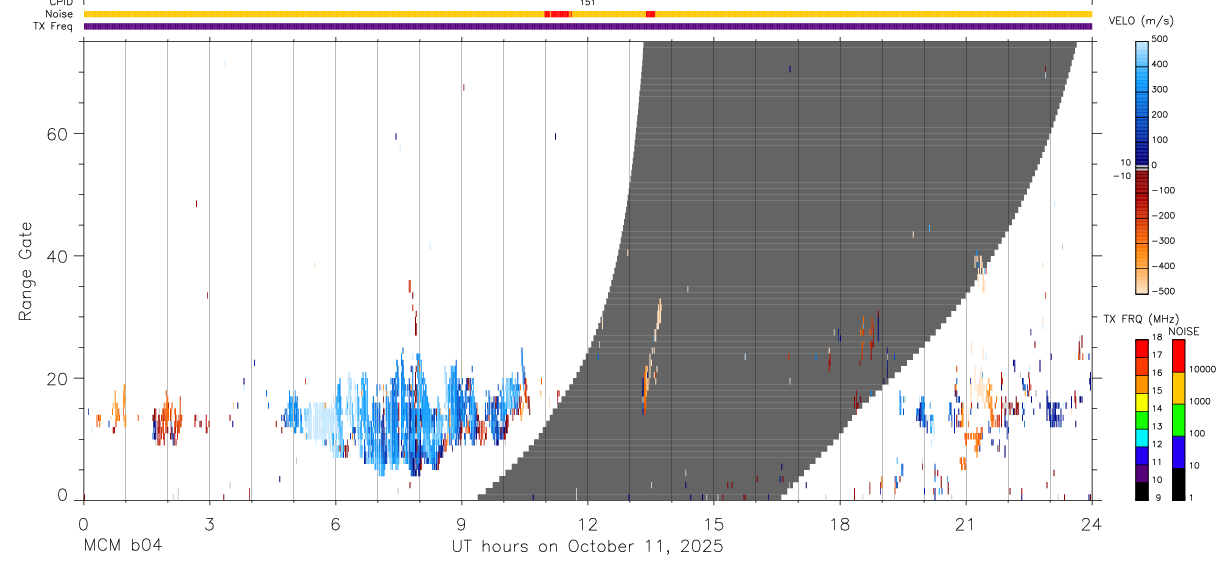The image size is (1228, 567).
Task: Click the yellow 14–15 MHz TX FRQ swatch
Action: pos(1142,400)
